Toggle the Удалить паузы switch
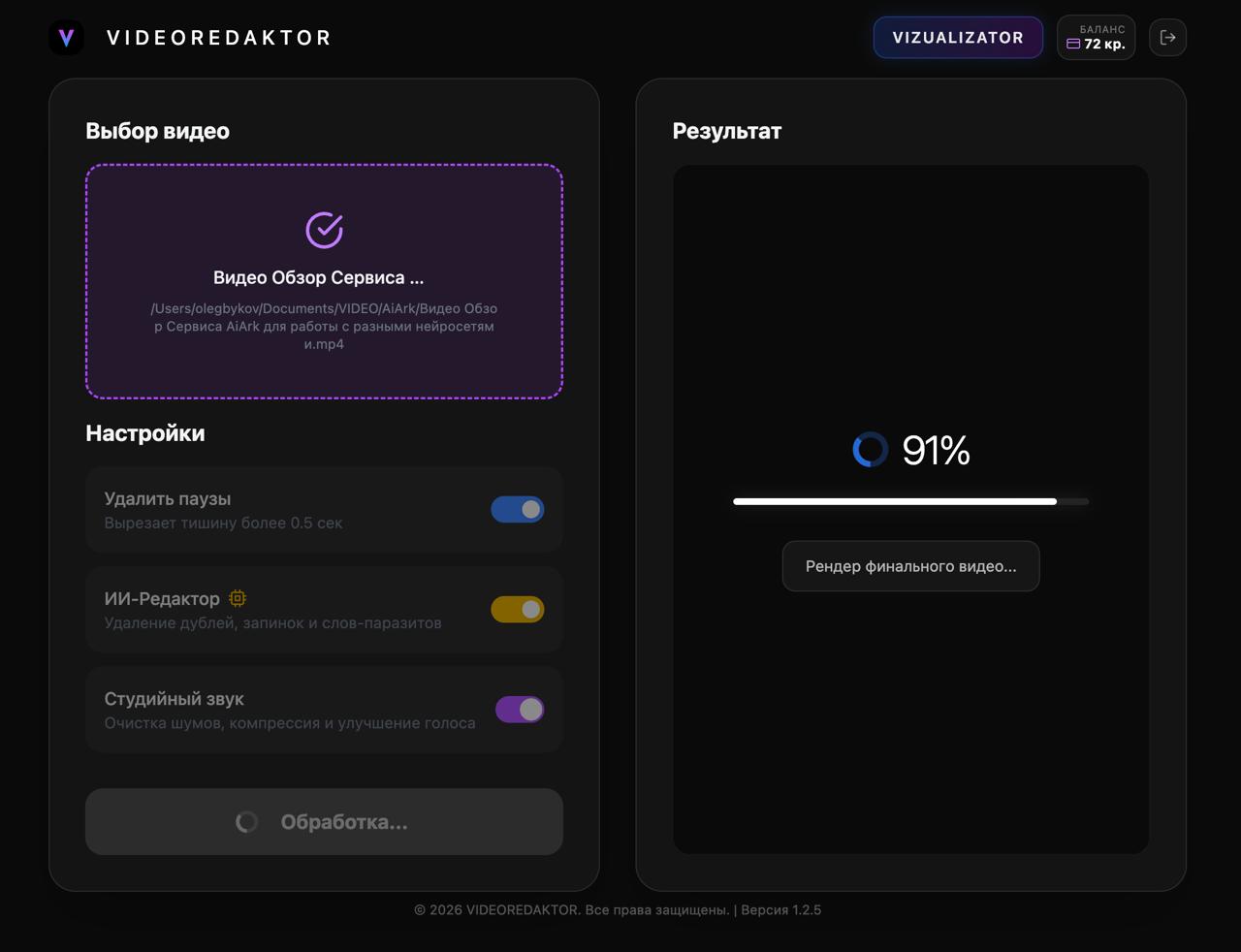The height and width of the screenshot is (952, 1241). pyautogui.click(x=518, y=509)
